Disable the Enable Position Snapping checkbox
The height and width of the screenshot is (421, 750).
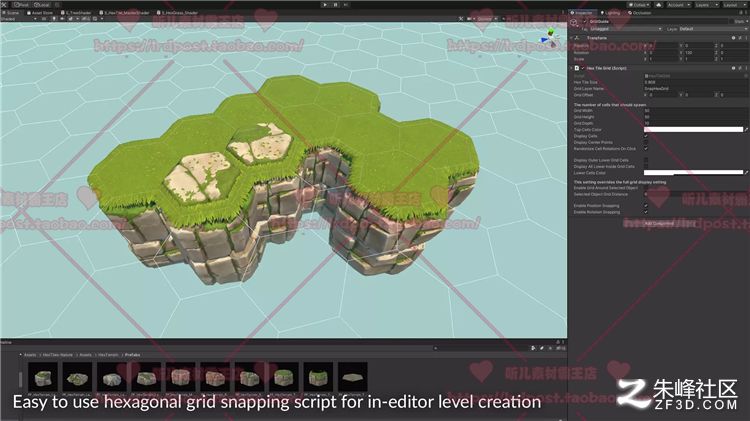pos(646,206)
